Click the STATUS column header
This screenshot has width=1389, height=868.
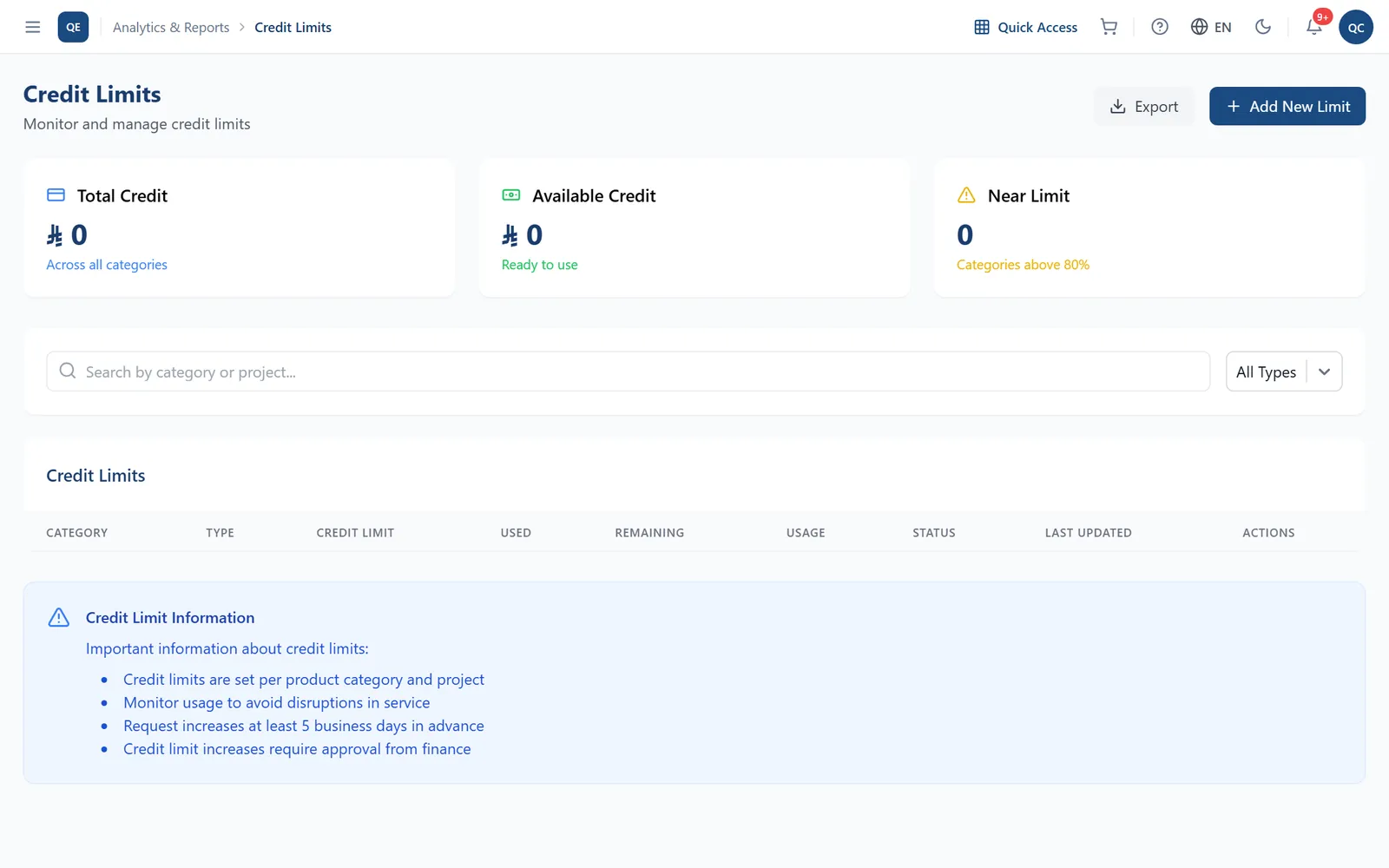[x=934, y=533]
